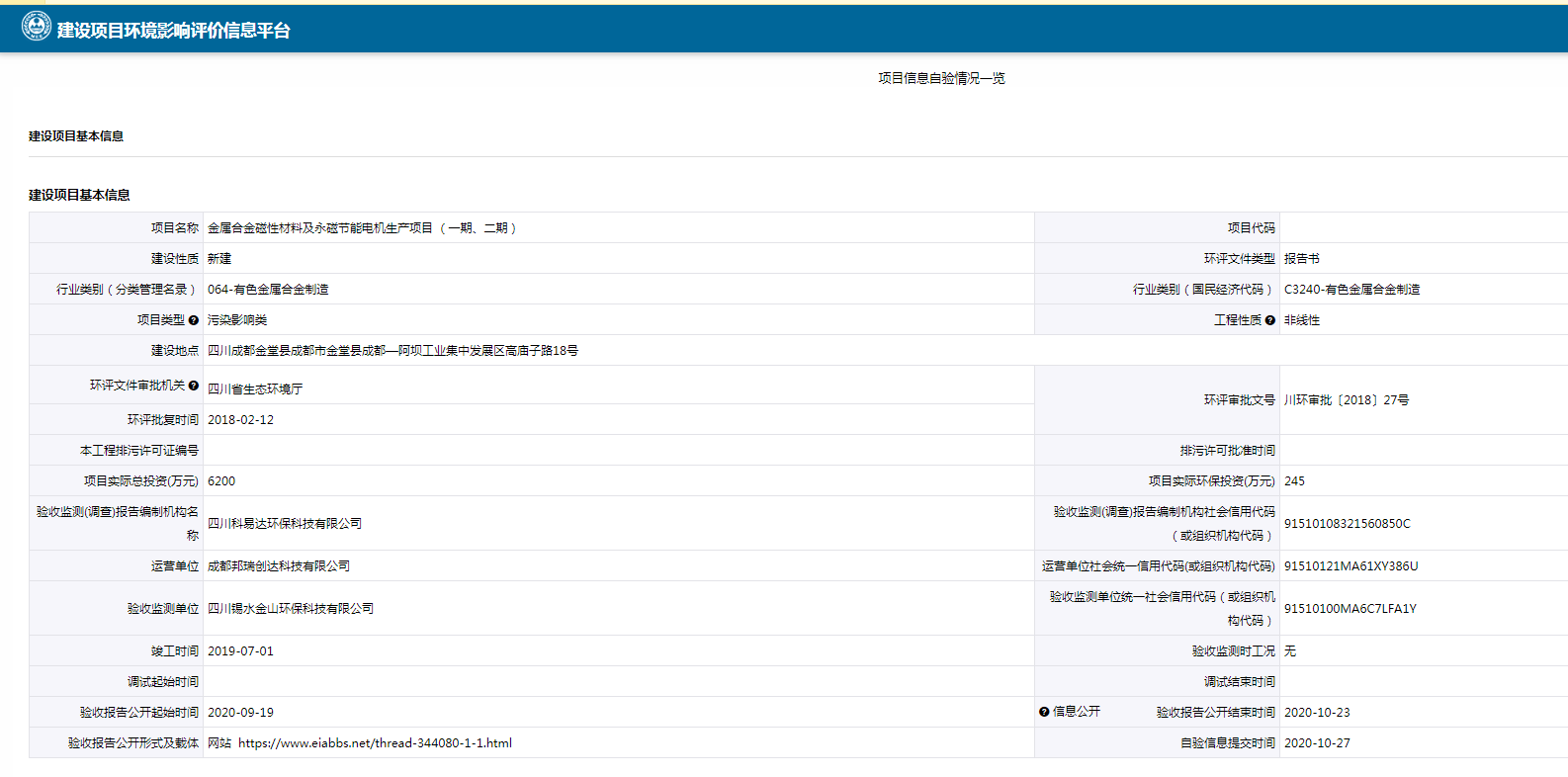Click 064-有色金属合金制造 category value
This screenshot has width=1568, height=777.
(x=268, y=290)
